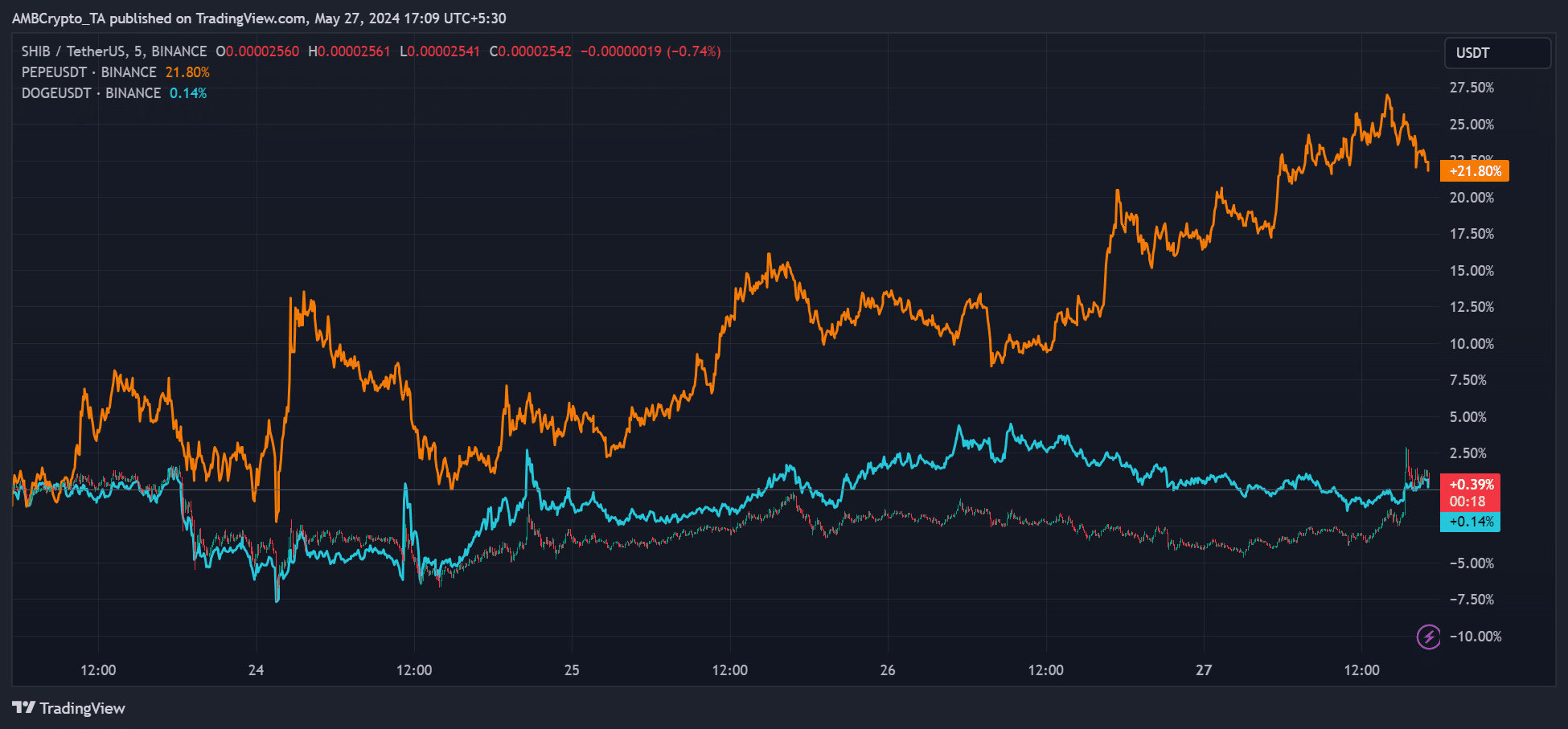Click the 15.00% axis label
The width and height of the screenshot is (1568, 729).
1472,271
